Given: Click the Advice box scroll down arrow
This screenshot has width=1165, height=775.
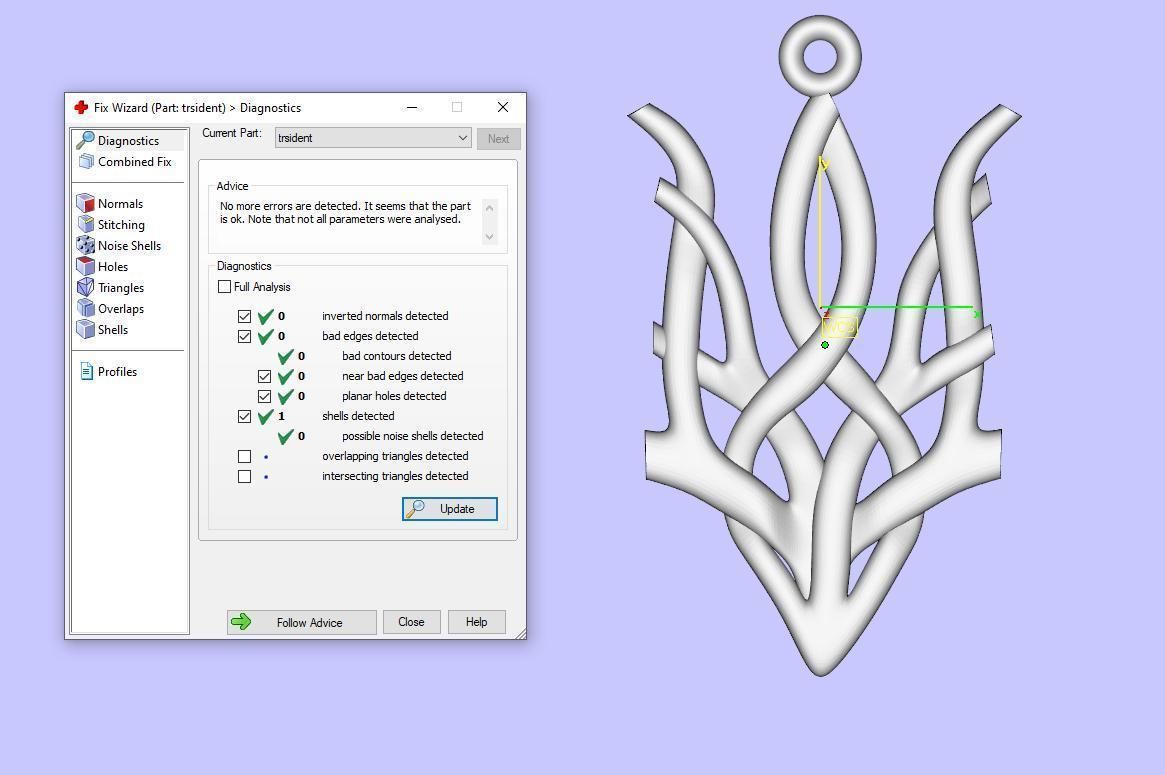Looking at the screenshot, I should click(x=489, y=236).
